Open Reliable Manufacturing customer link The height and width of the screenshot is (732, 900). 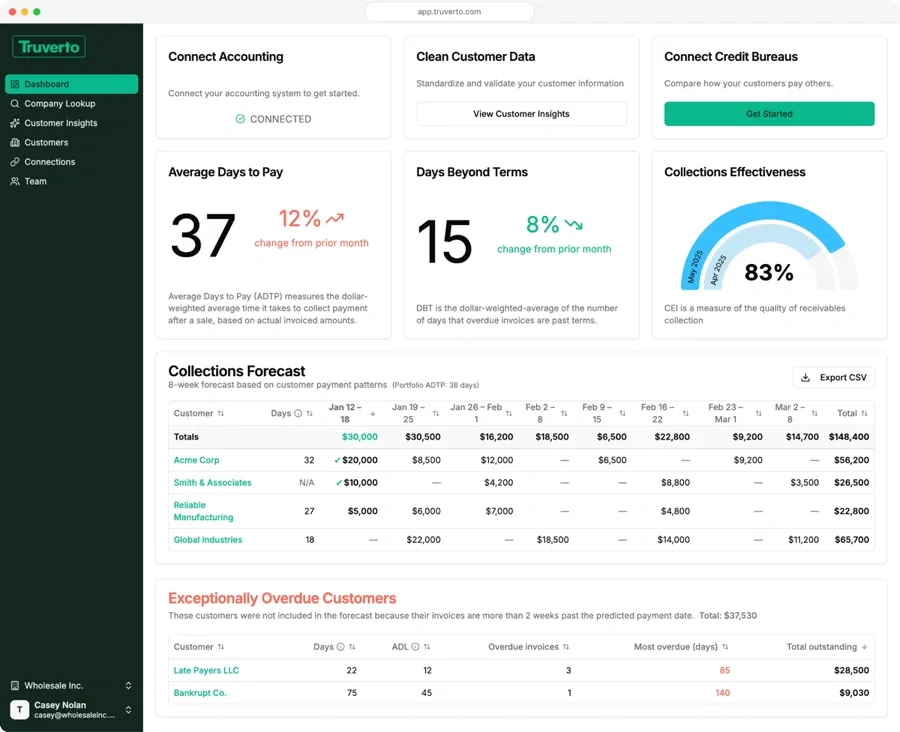(203, 511)
